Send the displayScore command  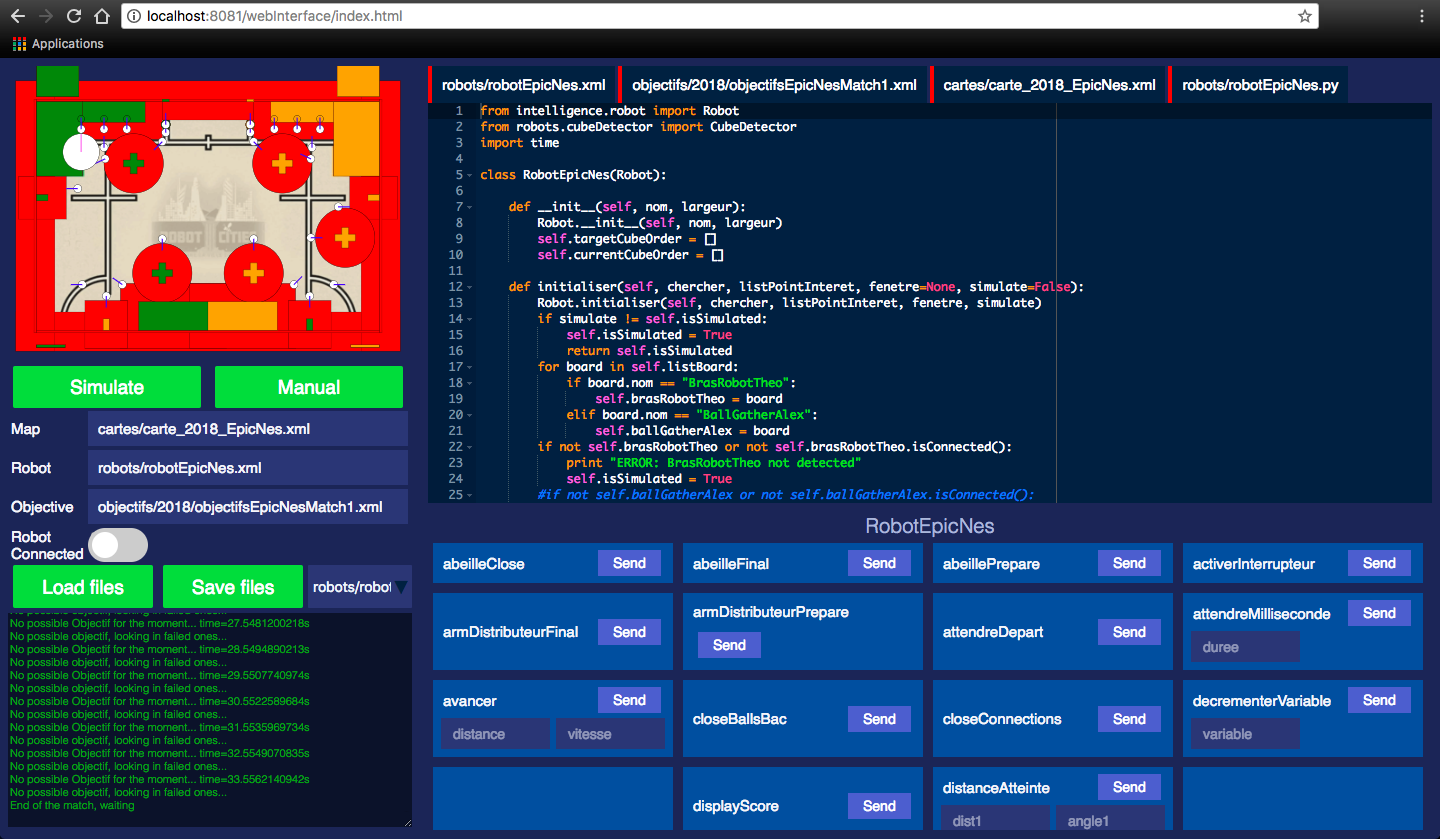coord(879,805)
